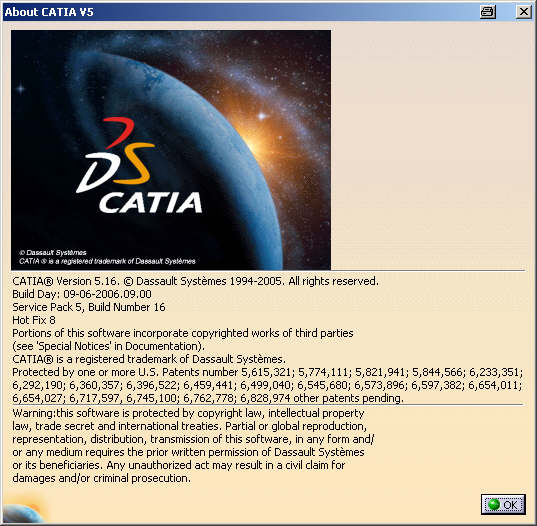Click the Warning copyright law paragraph
Viewport: 537px width, 526px height.
point(193,446)
